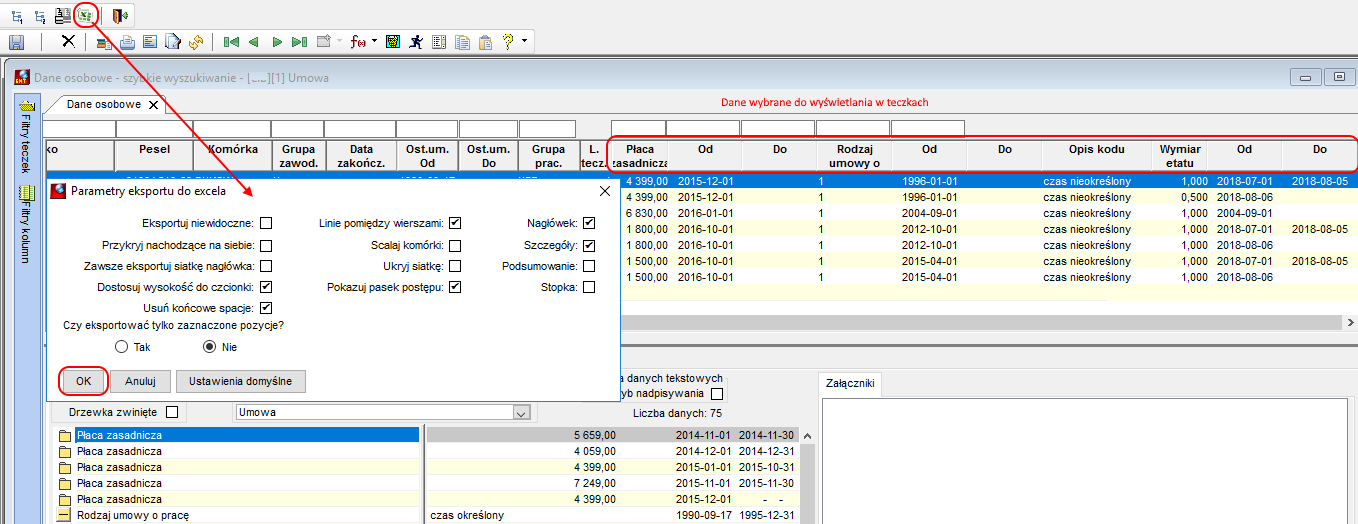Screen dimensions: 1358x524
Task: Uncheck Usuń końcowe spacje
Action: [266, 308]
